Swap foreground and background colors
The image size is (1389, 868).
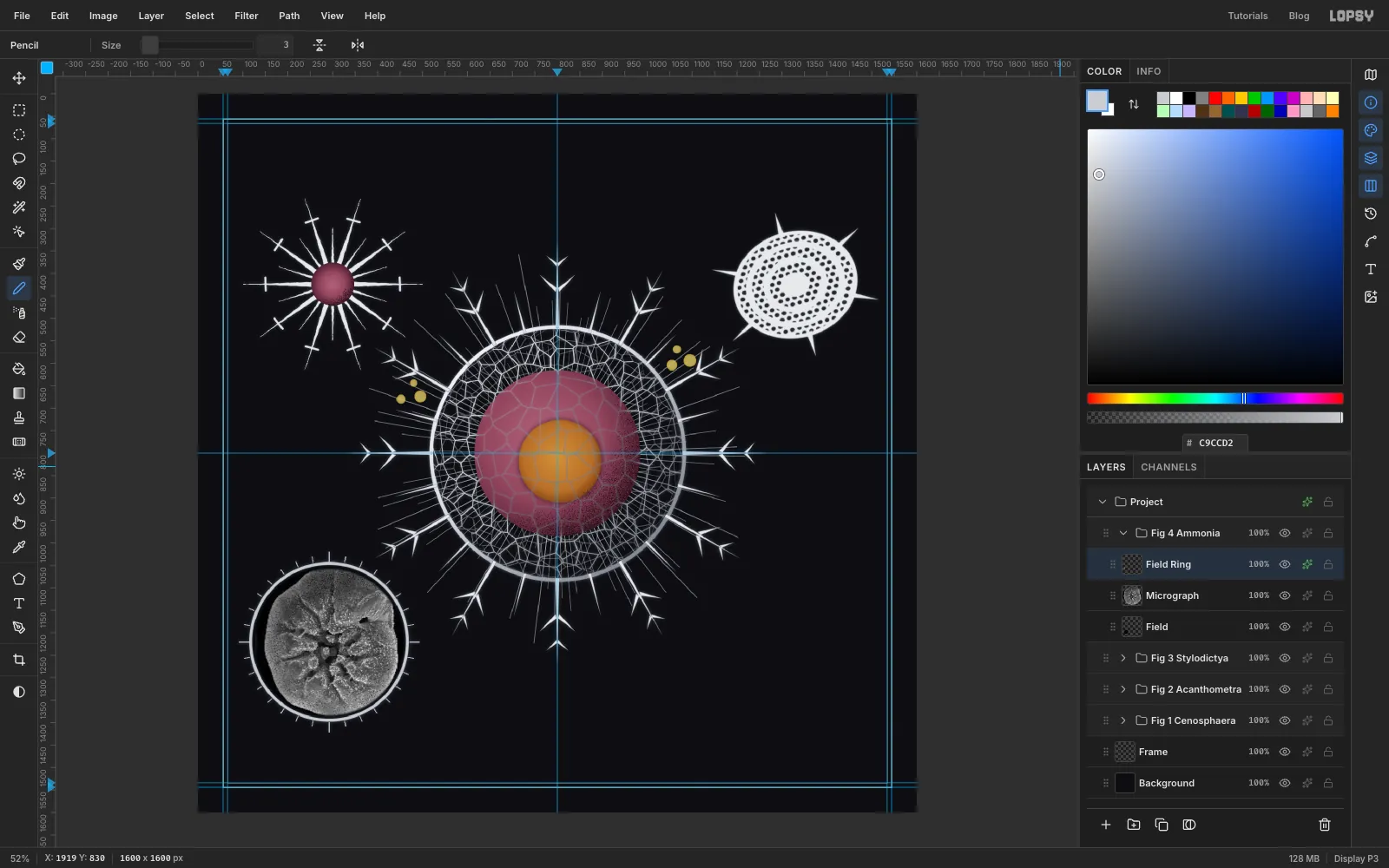1133,104
